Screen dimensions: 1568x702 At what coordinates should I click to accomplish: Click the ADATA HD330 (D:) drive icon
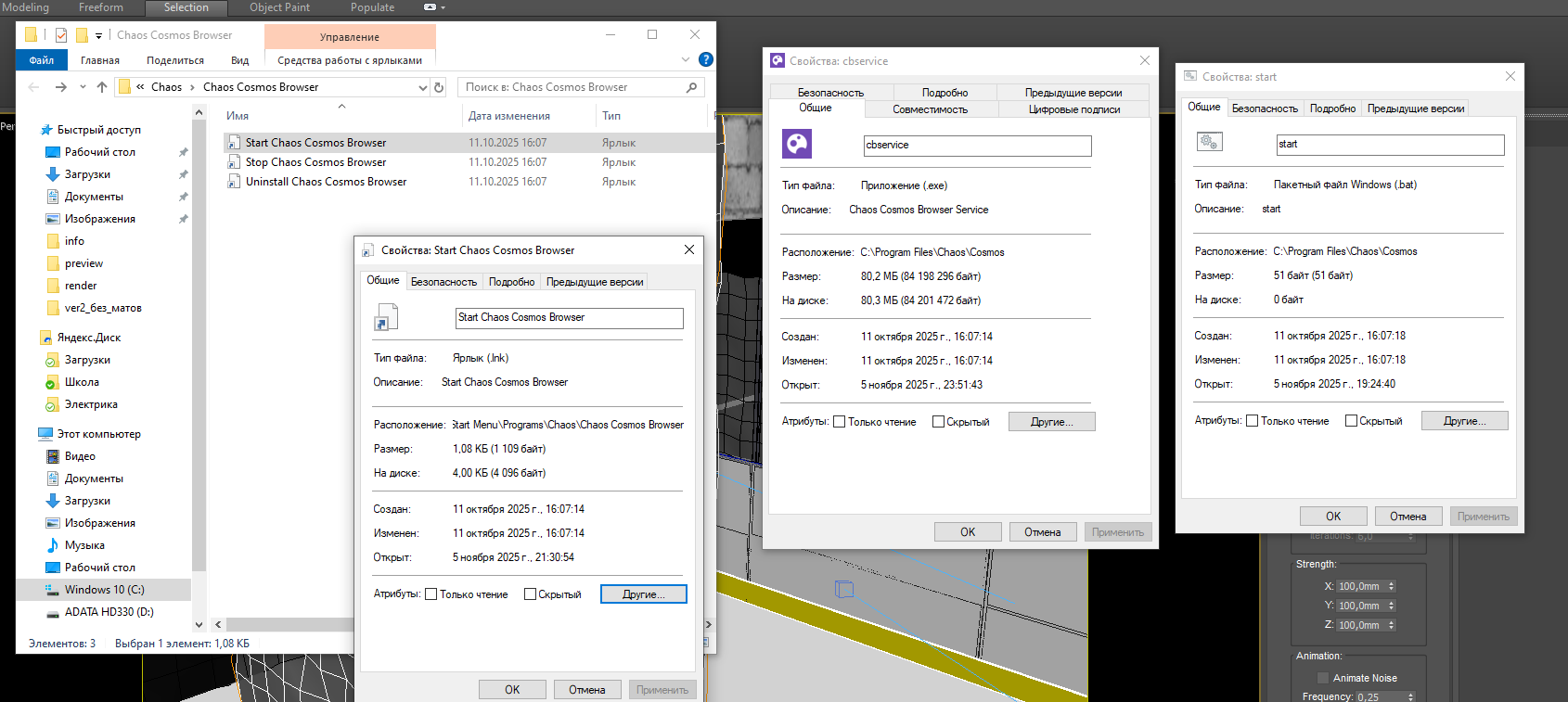[x=53, y=612]
